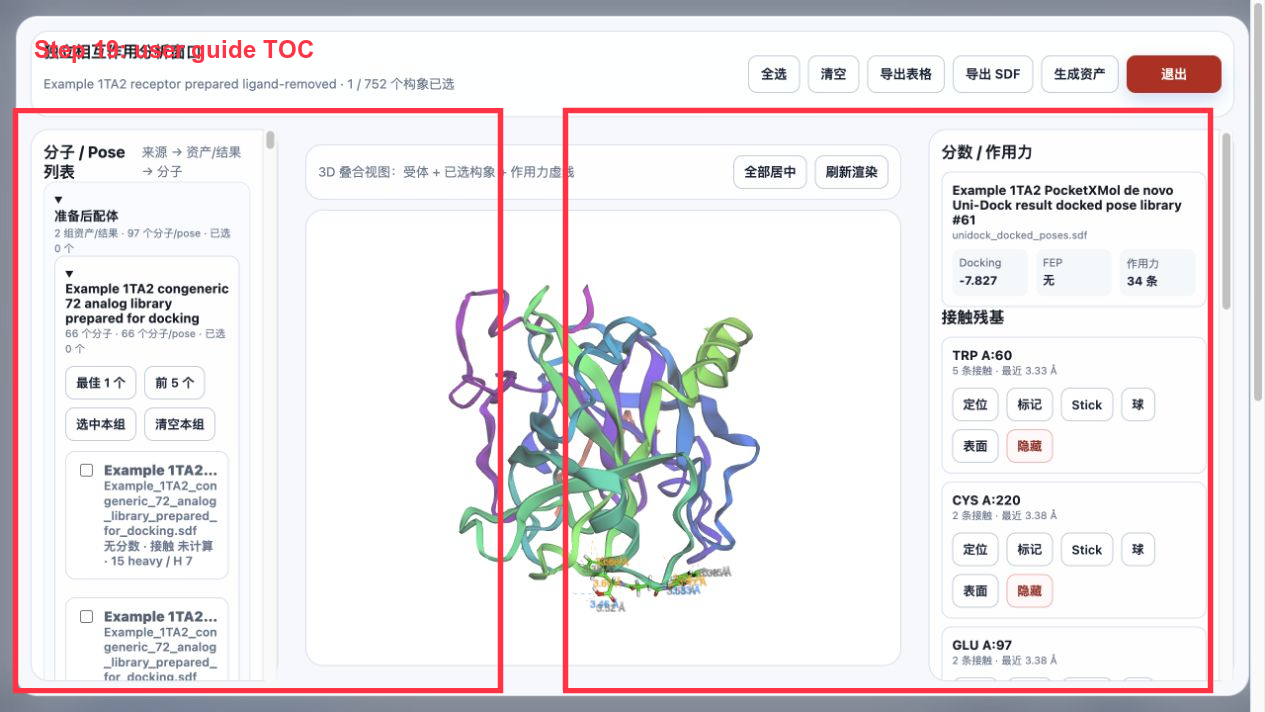1265x712 pixels.
Task: Click the 分子 / Pose 列表 panel heading
Action: tap(85, 162)
